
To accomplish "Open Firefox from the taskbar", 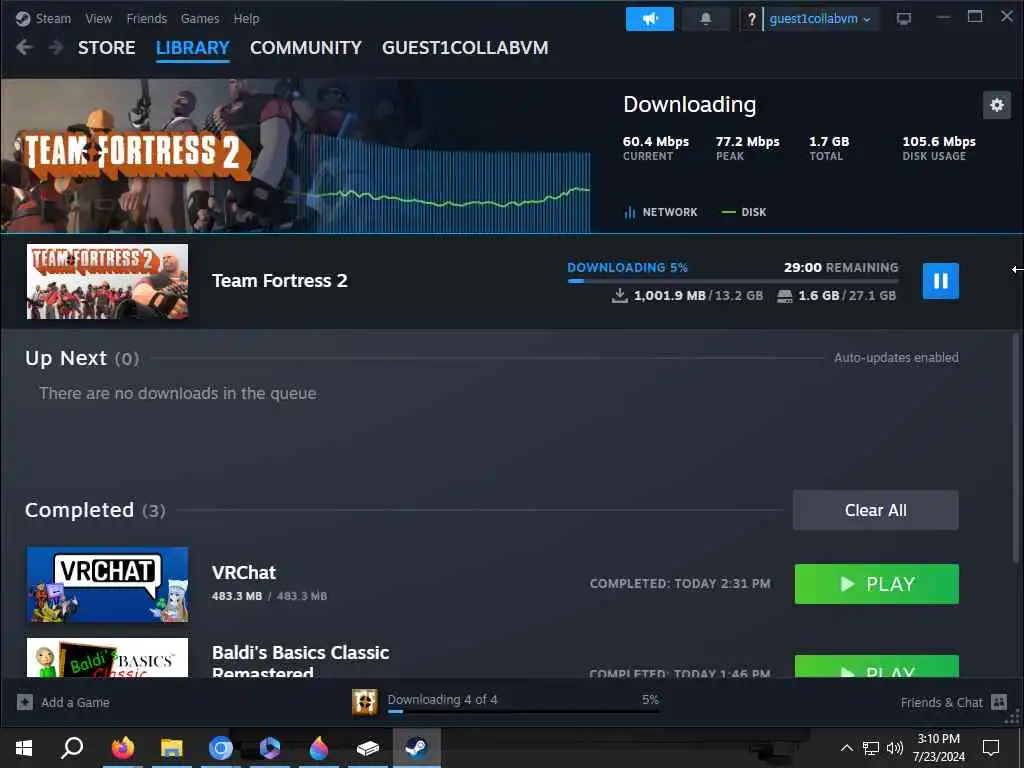I will pyautogui.click(x=122, y=748).
